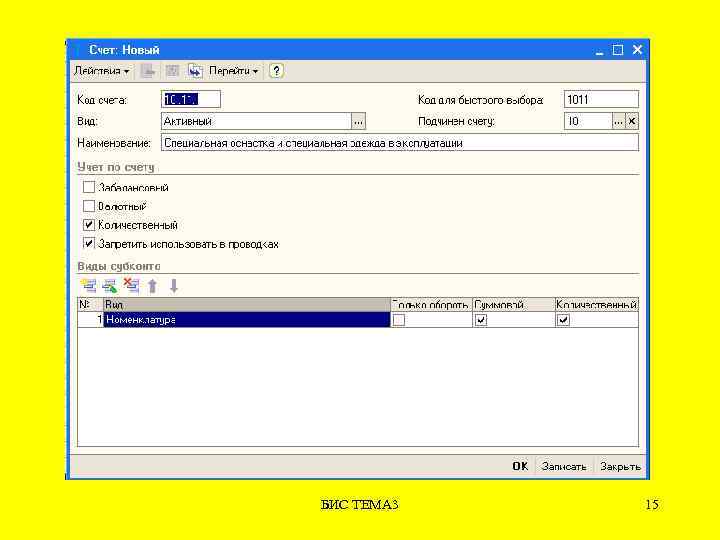Click the Вид field showing Активный
Image resolution: width=720 pixels, height=540 pixels.
coord(256,122)
